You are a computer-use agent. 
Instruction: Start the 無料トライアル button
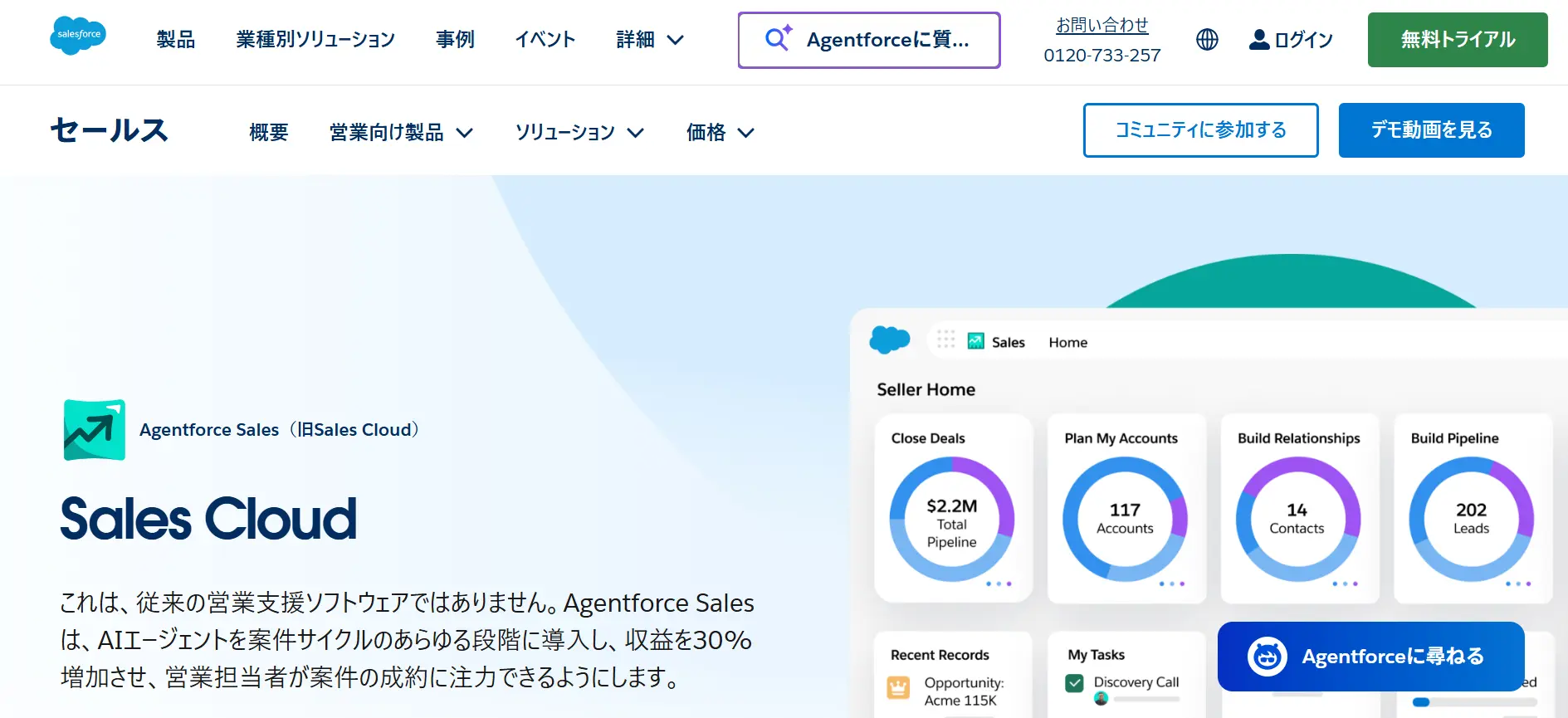coord(1458,39)
